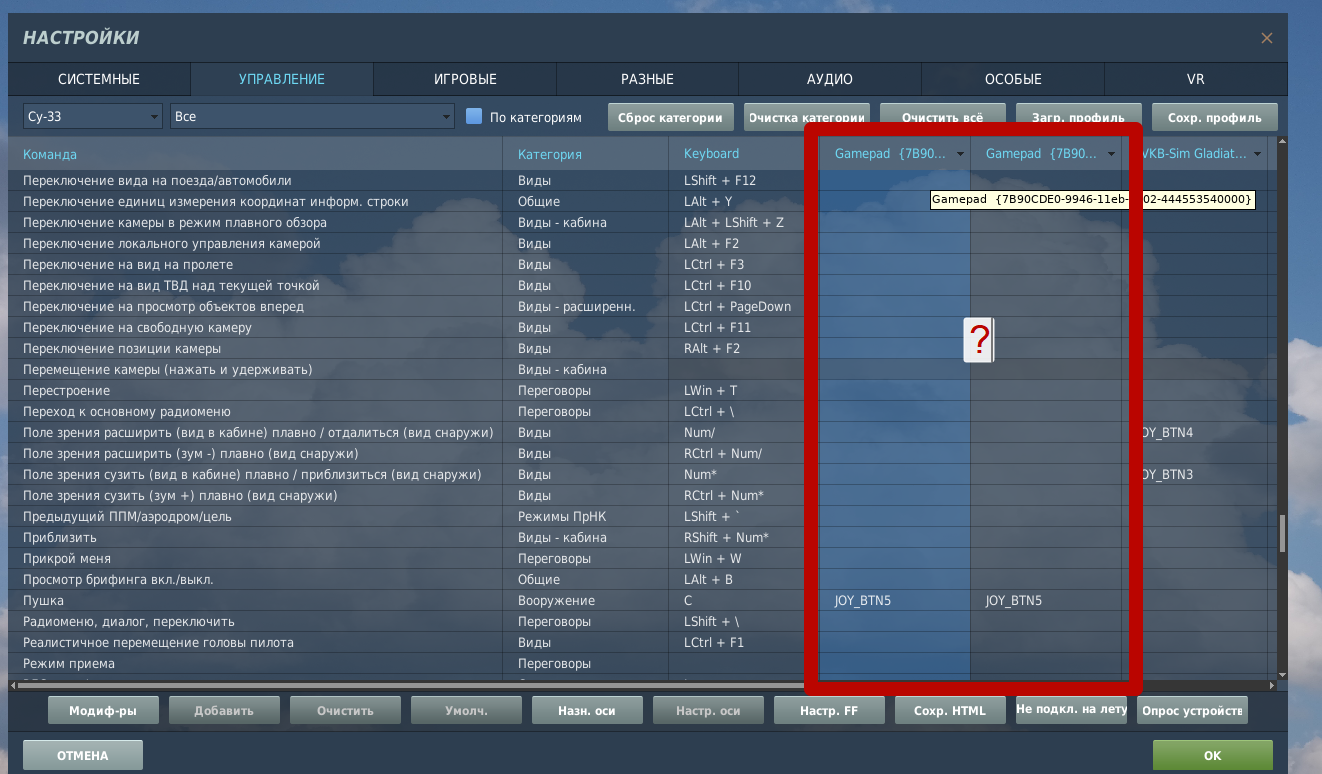Image resolution: width=1322 pixels, height=774 pixels.
Task: Click the vertical scrollbar thumb
Action: click(1282, 533)
